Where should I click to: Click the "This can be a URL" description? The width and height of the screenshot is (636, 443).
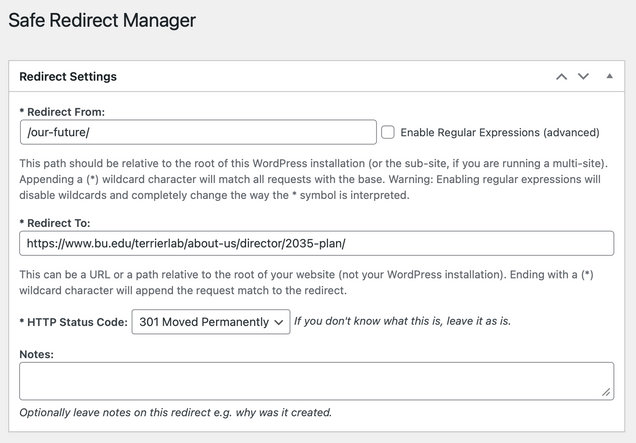[307, 282]
